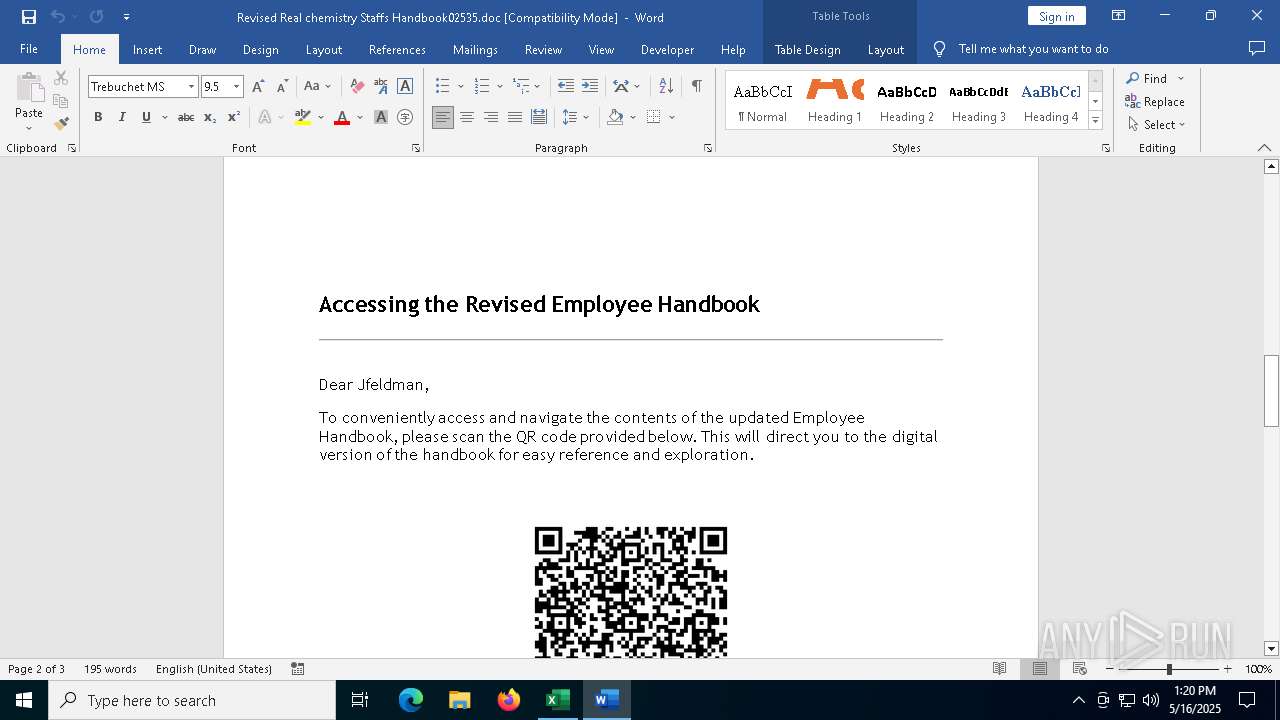Click the Replace button in Editing
Viewport: 1280px width, 720px height.
click(x=1155, y=101)
